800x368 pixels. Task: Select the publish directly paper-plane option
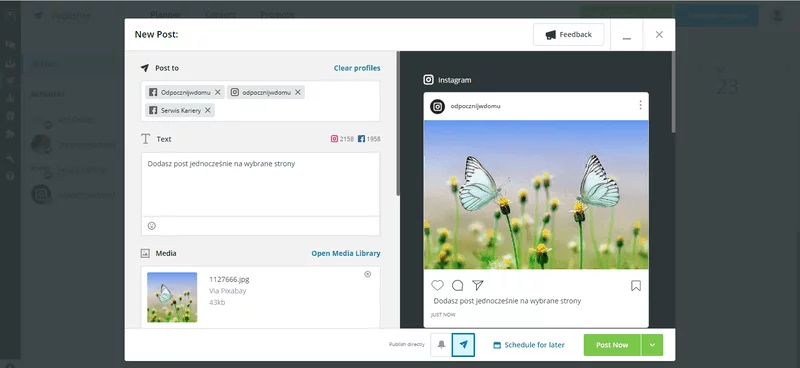463,345
